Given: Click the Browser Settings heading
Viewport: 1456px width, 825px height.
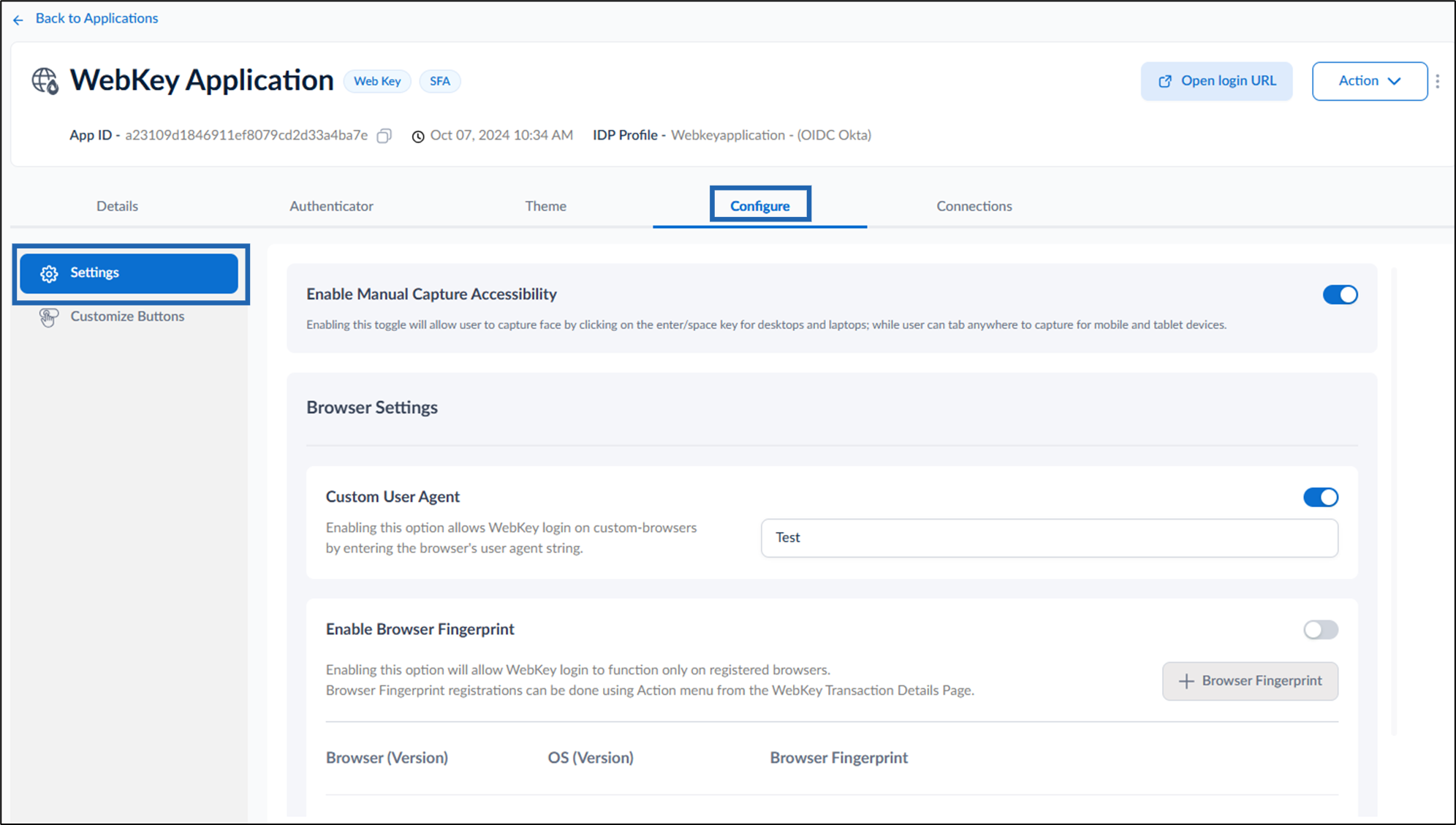Looking at the screenshot, I should 372,408.
